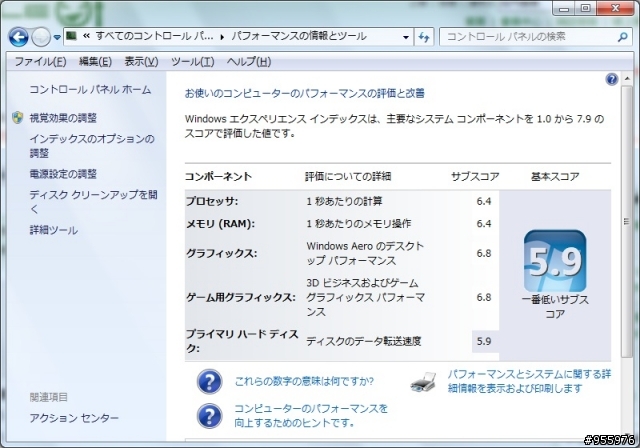Open インデックスのオプションの調整 link
The width and height of the screenshot is (640, 448).
coord(92,146)
